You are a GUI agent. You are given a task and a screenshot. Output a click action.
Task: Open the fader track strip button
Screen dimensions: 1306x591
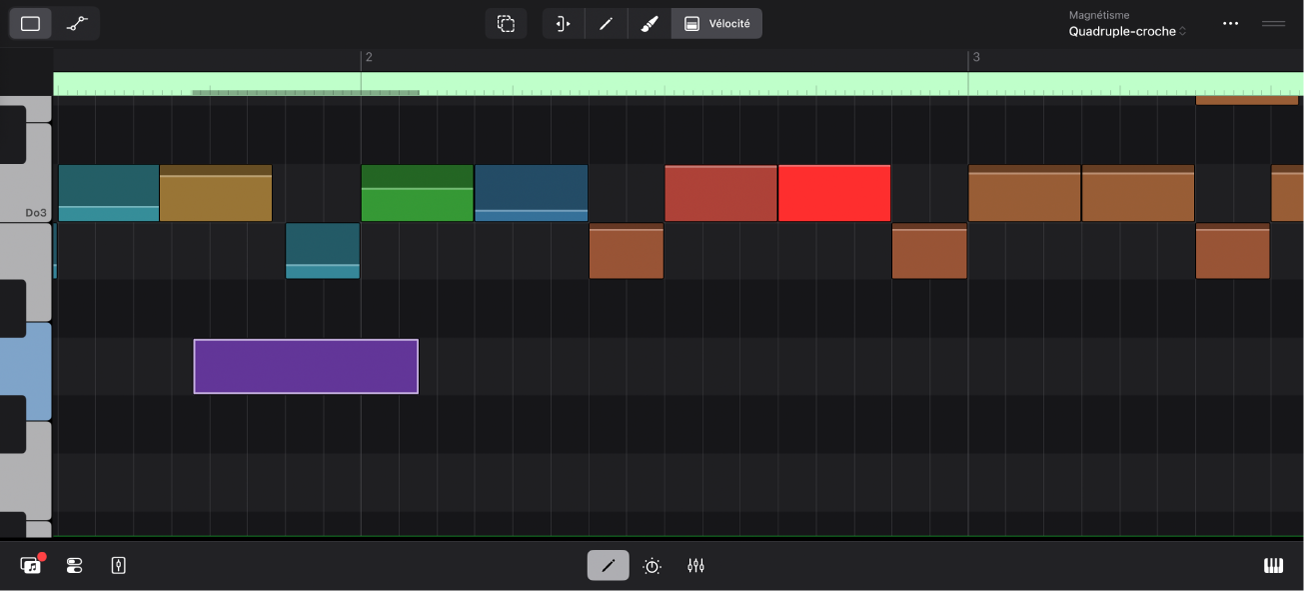(x=119, y=566)
